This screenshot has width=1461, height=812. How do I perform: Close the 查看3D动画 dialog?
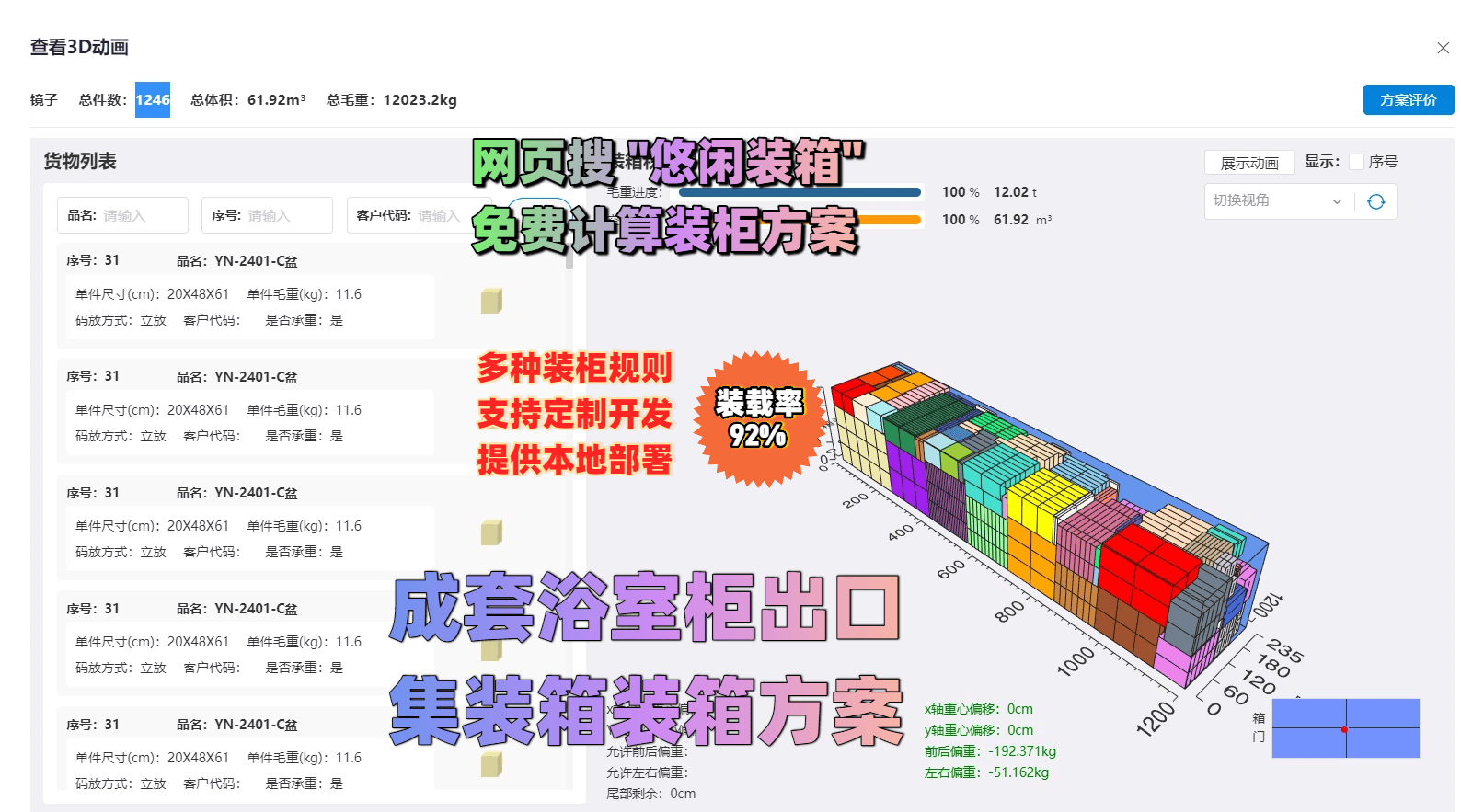[x=1443, y=48]
